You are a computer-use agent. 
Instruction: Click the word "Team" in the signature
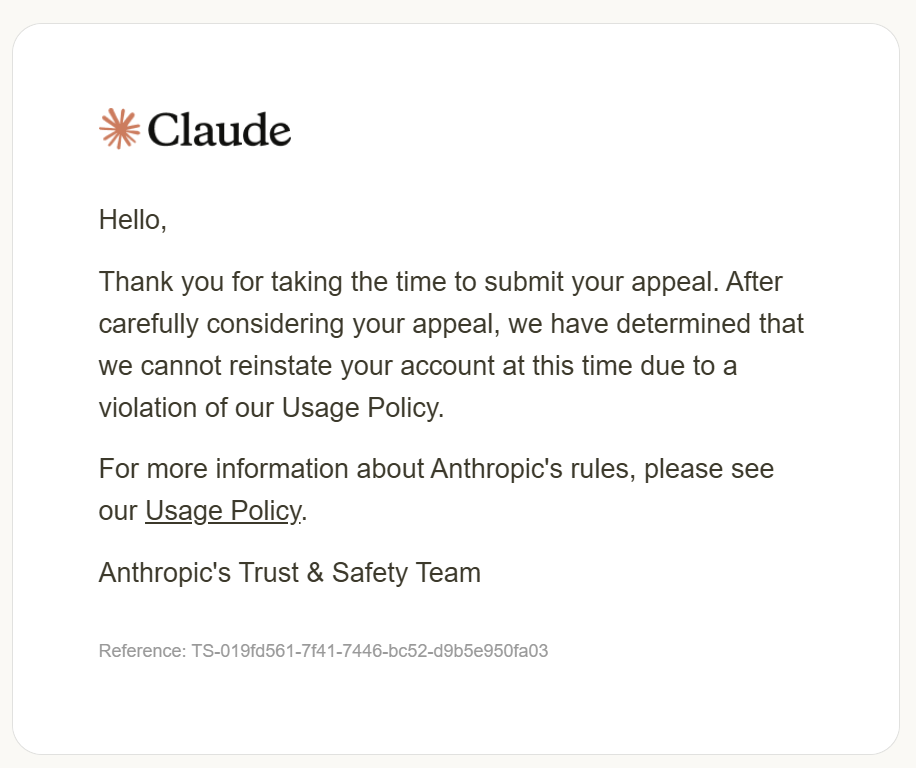click(445, 572)
